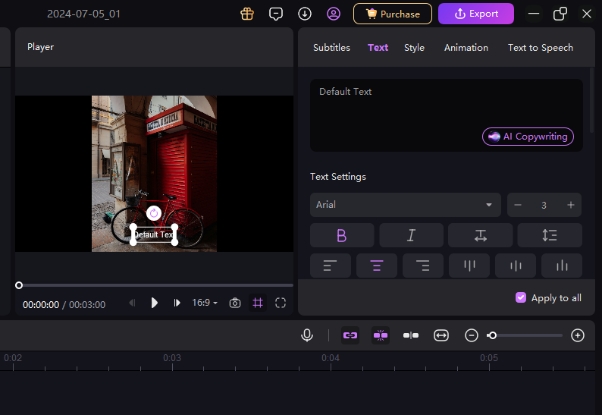Increase font size with plus button
The height and width of the screenshot is (415, 602).
tap(571, 205)
